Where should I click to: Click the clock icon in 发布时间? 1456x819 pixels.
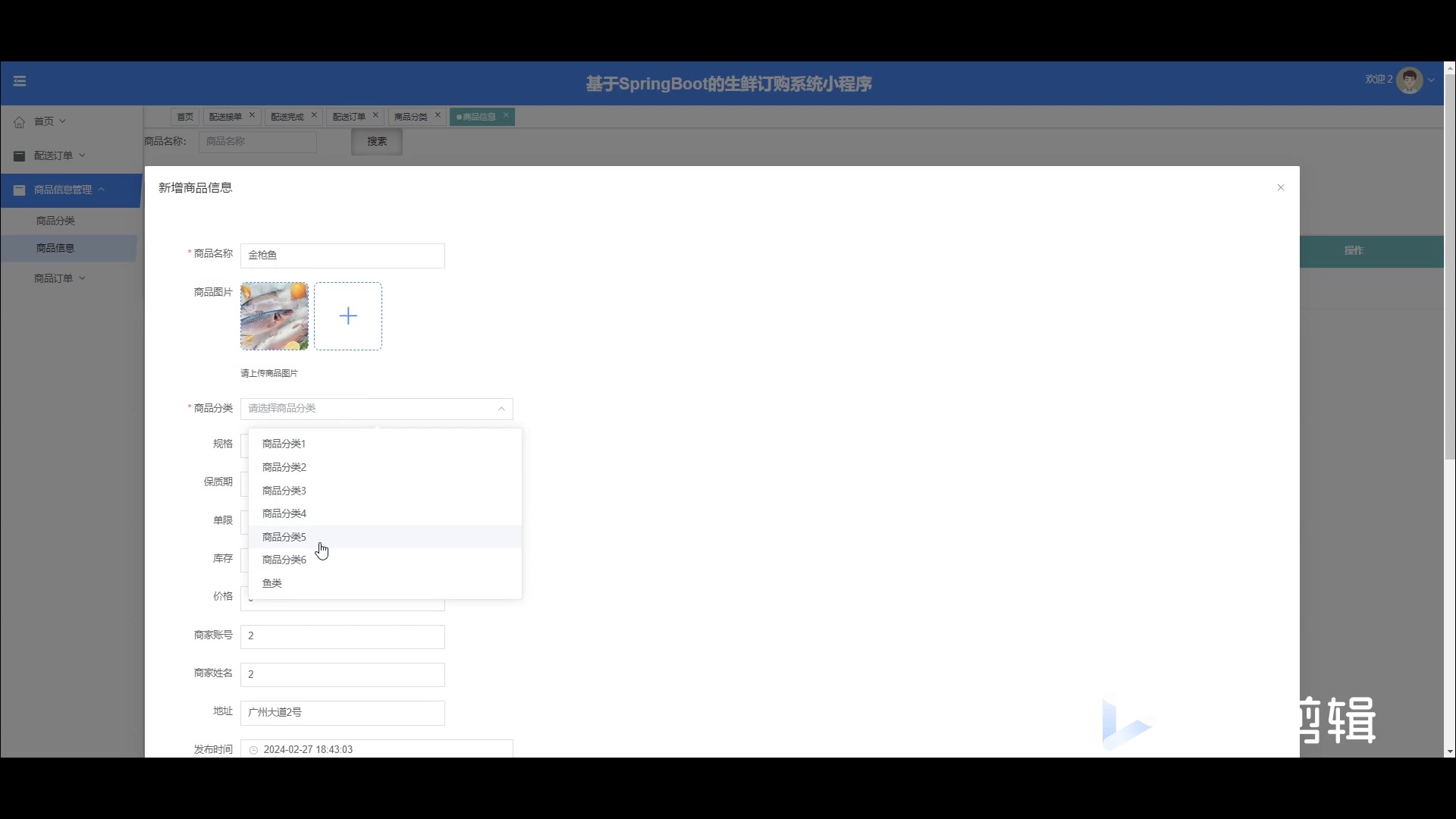coord(253,750)
